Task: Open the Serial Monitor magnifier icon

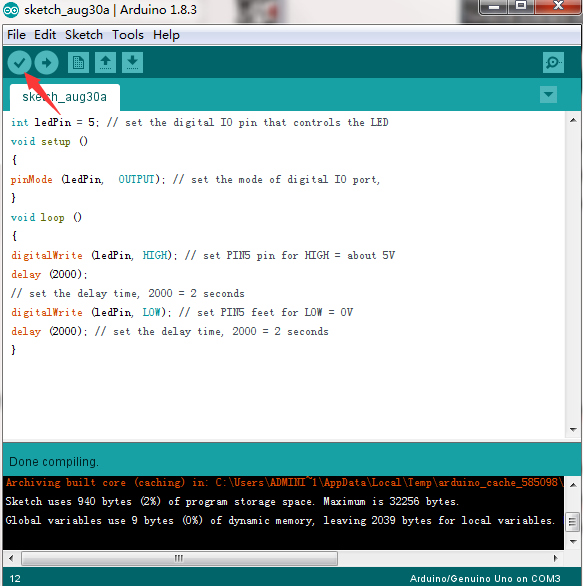Action: click(x=553, y=62)
